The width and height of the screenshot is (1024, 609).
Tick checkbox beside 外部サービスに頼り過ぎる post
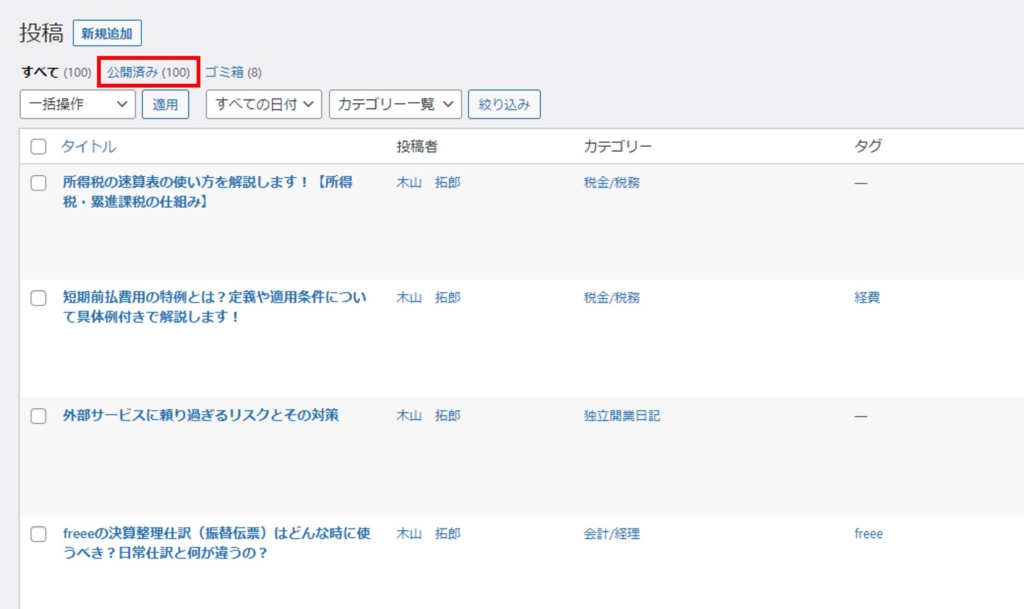click(39, 416)
